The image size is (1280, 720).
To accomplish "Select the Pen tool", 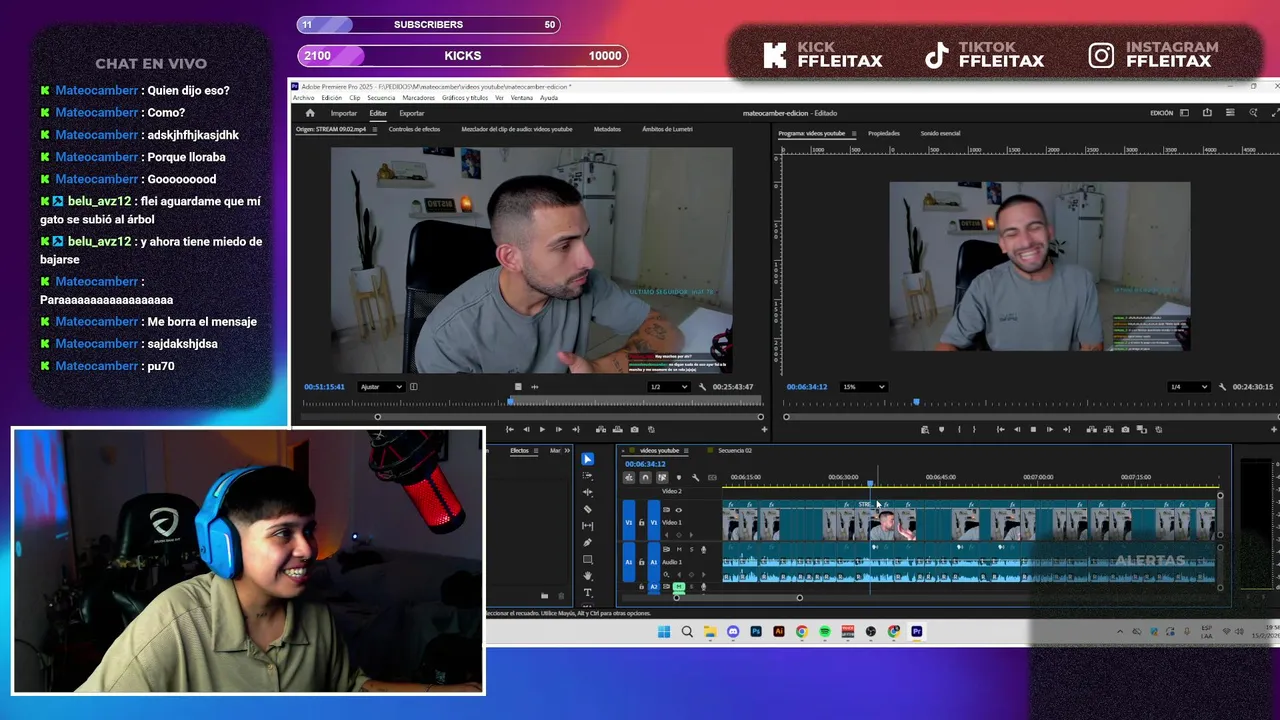I will coord(588,542).
